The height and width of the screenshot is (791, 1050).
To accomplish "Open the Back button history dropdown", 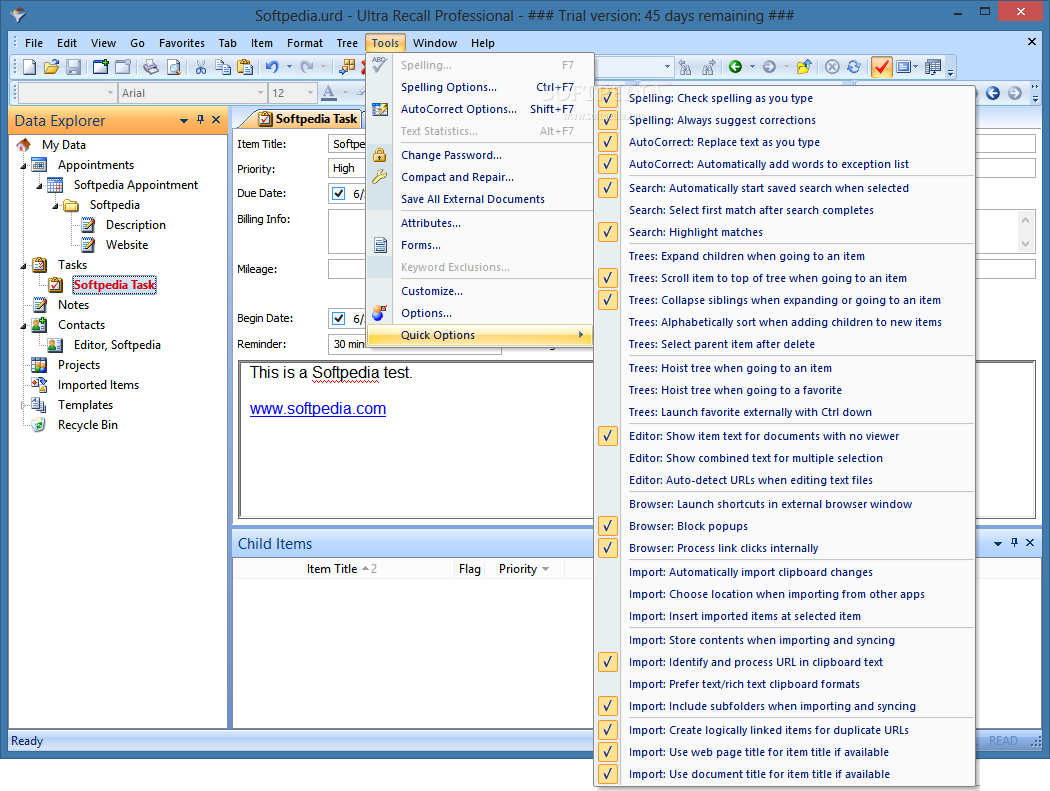I will [x=752, y=67].
